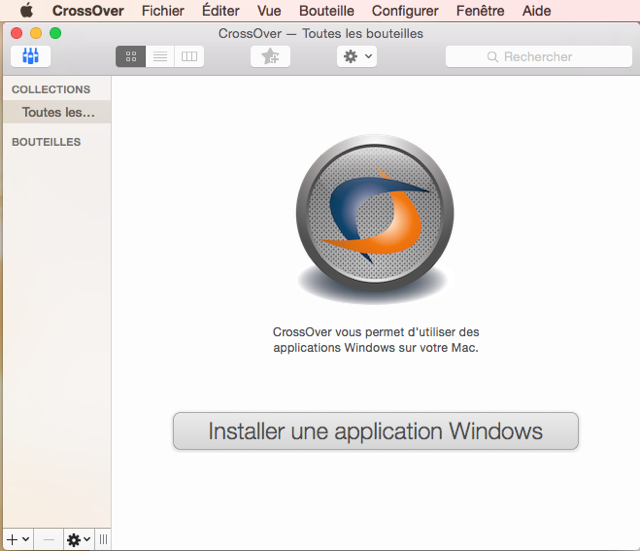This screenshot has width=640, height=551.
Task: Open the CrossOver application menu
Action: [x=88, y=11]
